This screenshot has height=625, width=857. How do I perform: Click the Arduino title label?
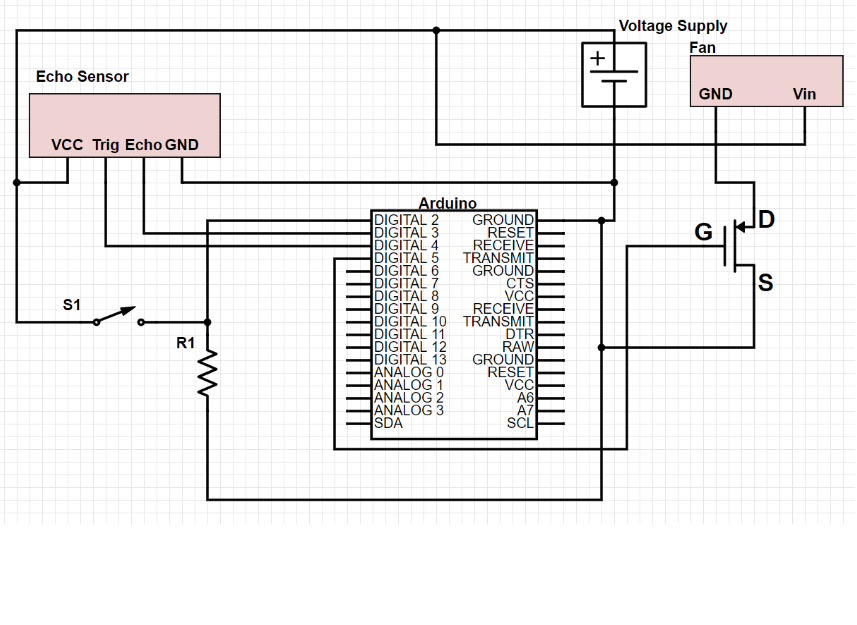click(448, 203)
